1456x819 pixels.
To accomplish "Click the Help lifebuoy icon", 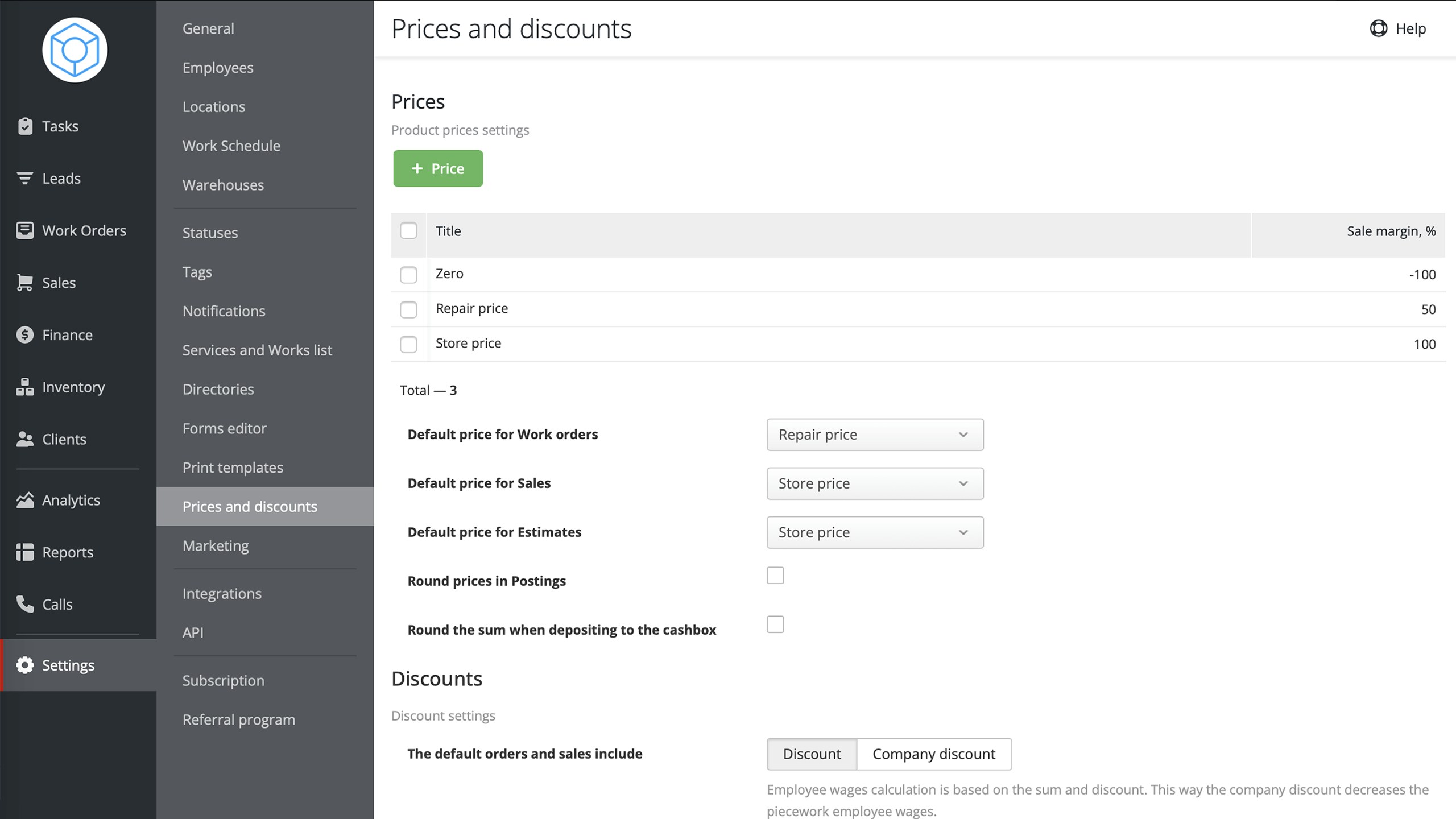I will (1378, 28).
